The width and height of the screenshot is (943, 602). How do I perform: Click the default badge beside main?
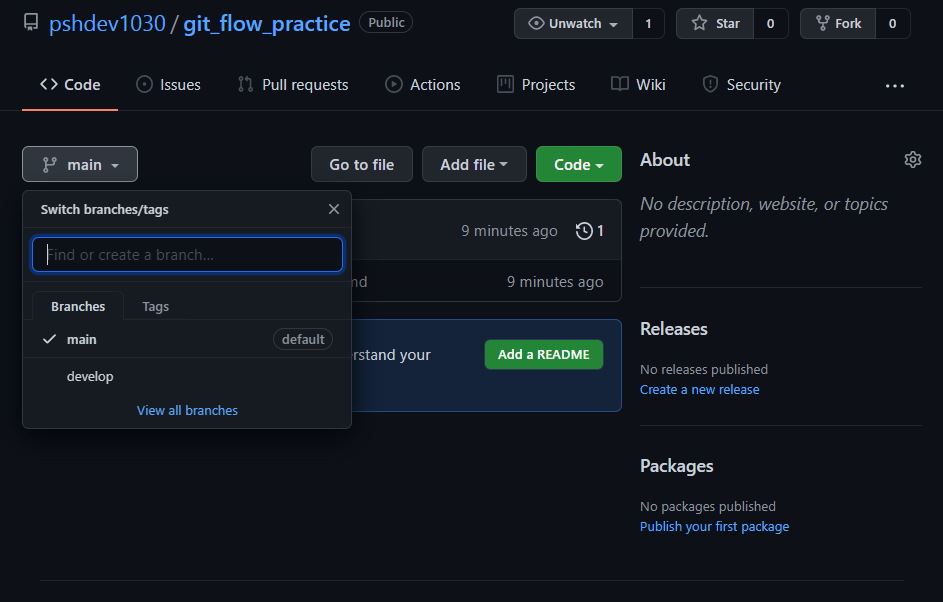click(x=303, y=339)
